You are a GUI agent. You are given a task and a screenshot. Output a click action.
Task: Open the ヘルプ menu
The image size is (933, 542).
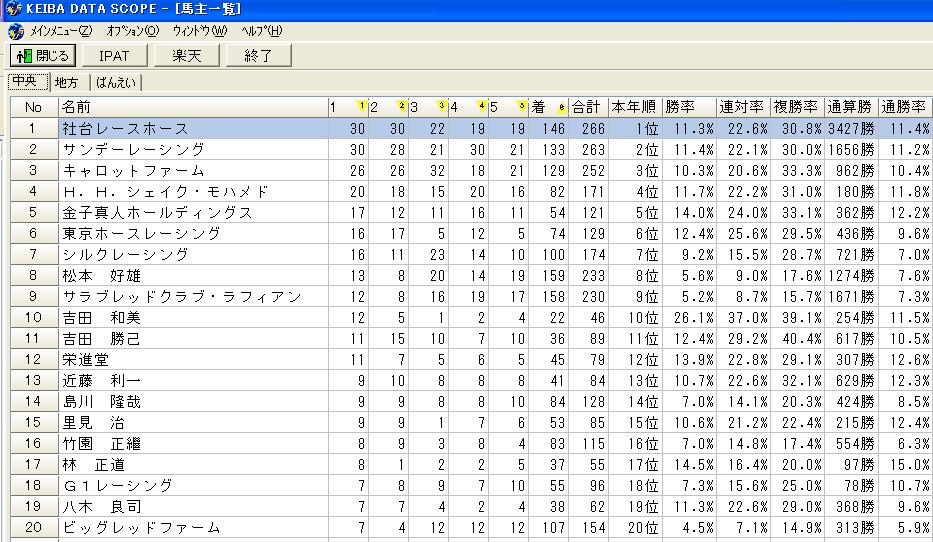[262, 31]
